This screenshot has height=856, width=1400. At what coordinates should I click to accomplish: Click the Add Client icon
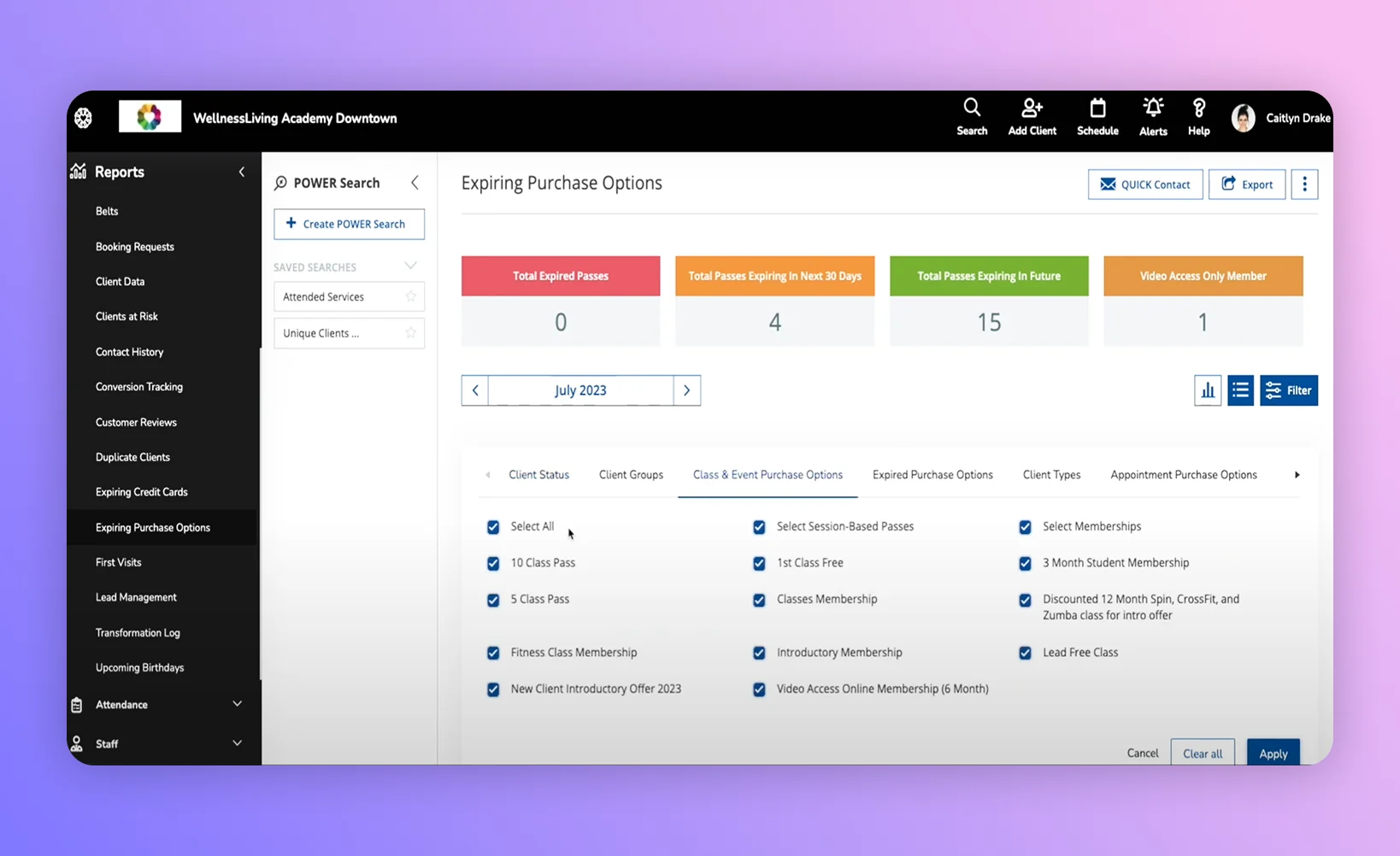coord(1032,108)
